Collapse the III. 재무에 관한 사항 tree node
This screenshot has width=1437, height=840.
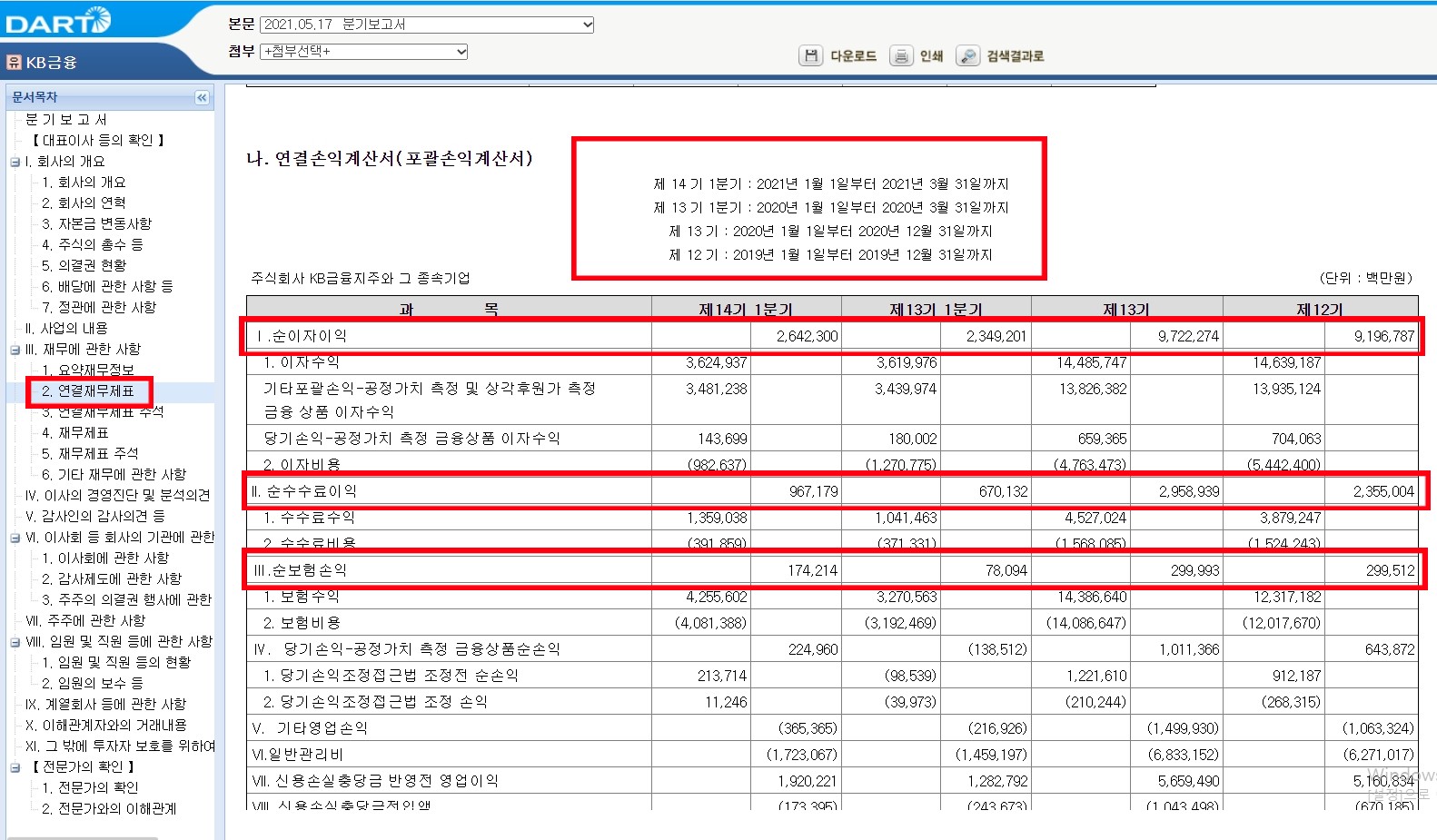tap(15, 350)
